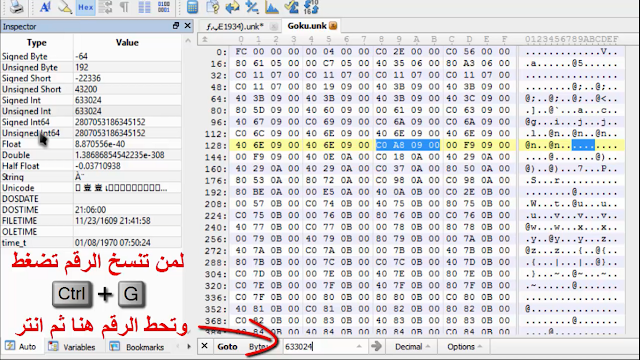Select the Goku.unk file tab
Image resolution: width=640 pixels, height=360 pixels.
point(307,26)
